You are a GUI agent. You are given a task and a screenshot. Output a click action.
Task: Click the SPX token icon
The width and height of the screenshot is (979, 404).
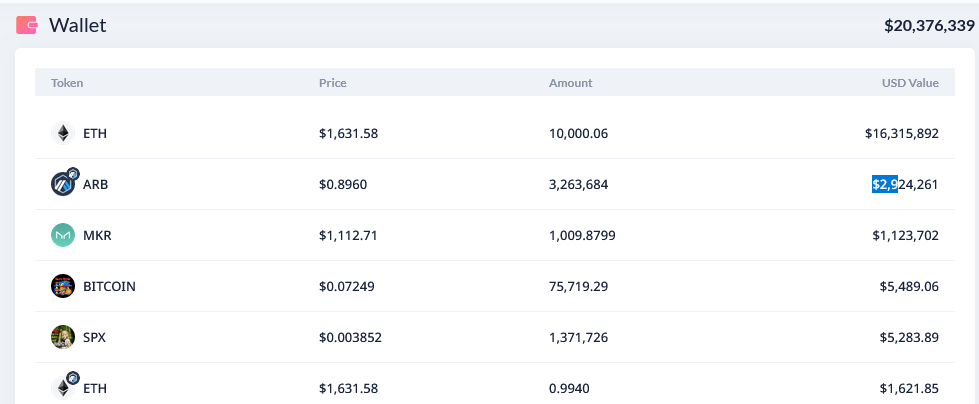pos(63,337)
